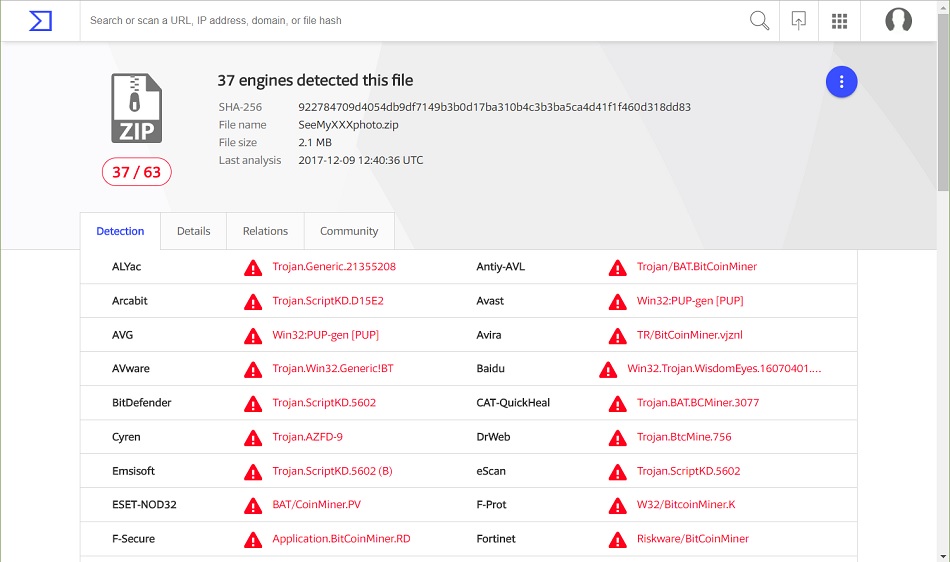Image resolution: width=950 pixels, height=562 pixels.
Task: Click TR/BitCoinMiner.vjznl detection name
Action: tap(689, 335)
